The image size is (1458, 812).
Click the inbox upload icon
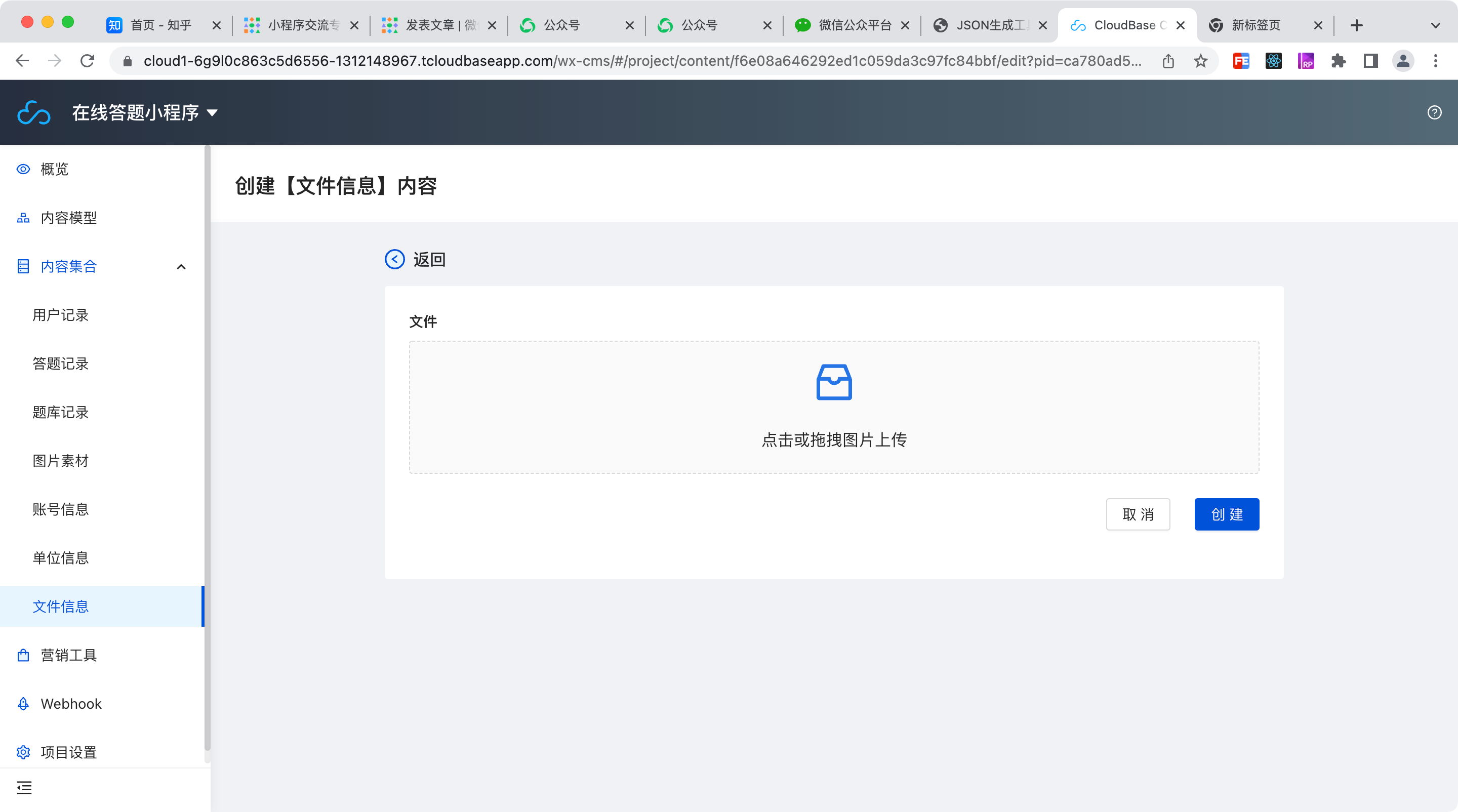(x=834, y=382)
